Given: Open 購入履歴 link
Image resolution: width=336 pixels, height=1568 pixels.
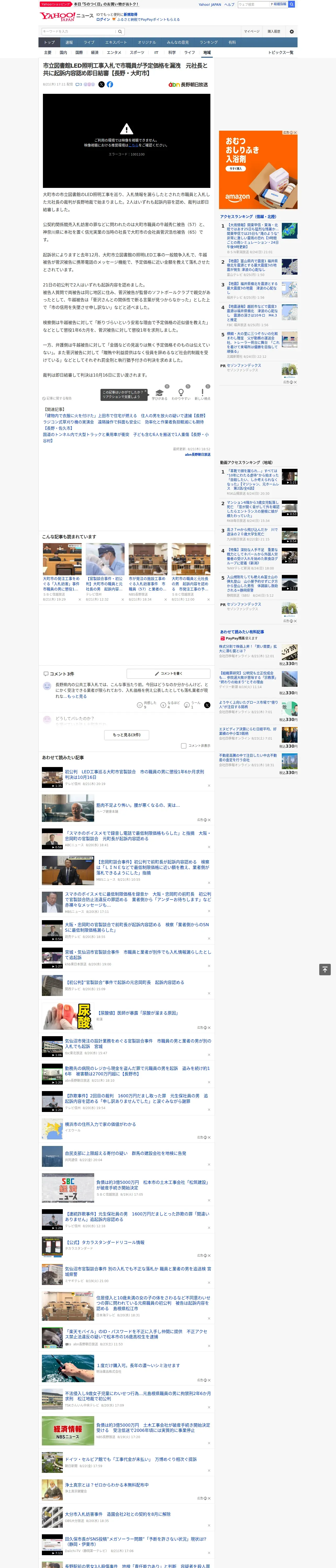Looking at the screenshot, I should (x=274, y=31).
